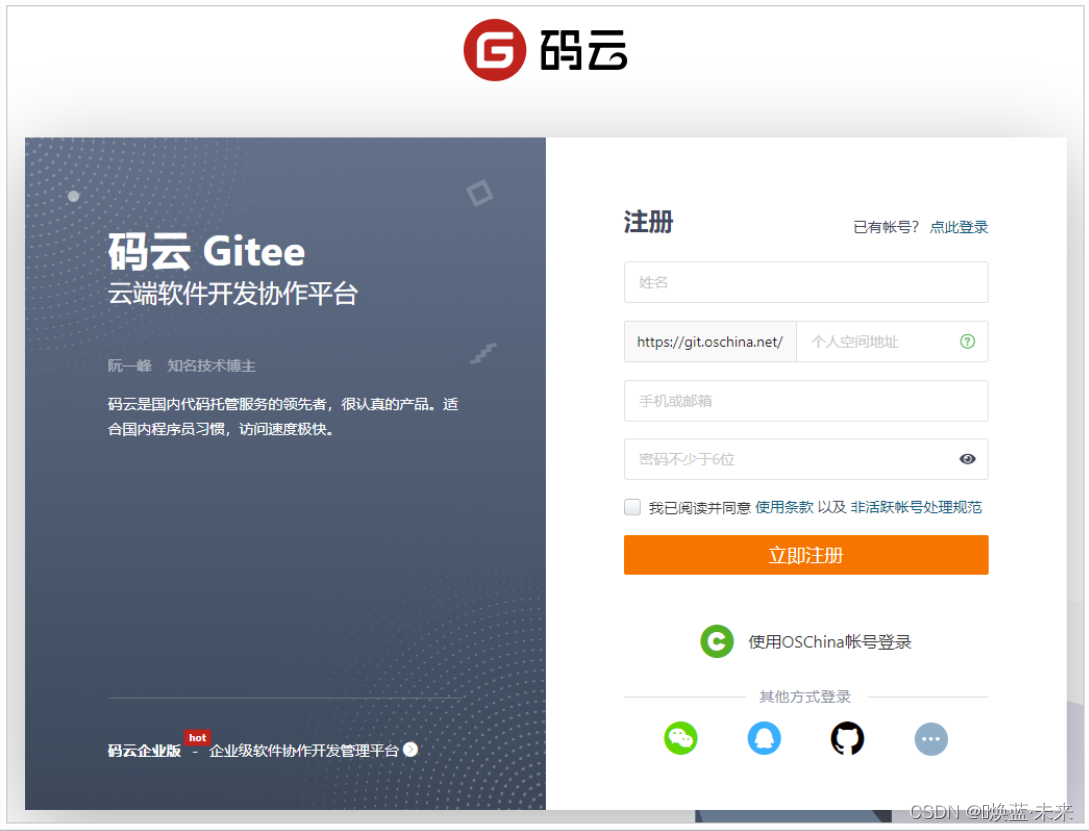
Task: Show more login options ellipsis icon
Action: (x=931, y=739)
